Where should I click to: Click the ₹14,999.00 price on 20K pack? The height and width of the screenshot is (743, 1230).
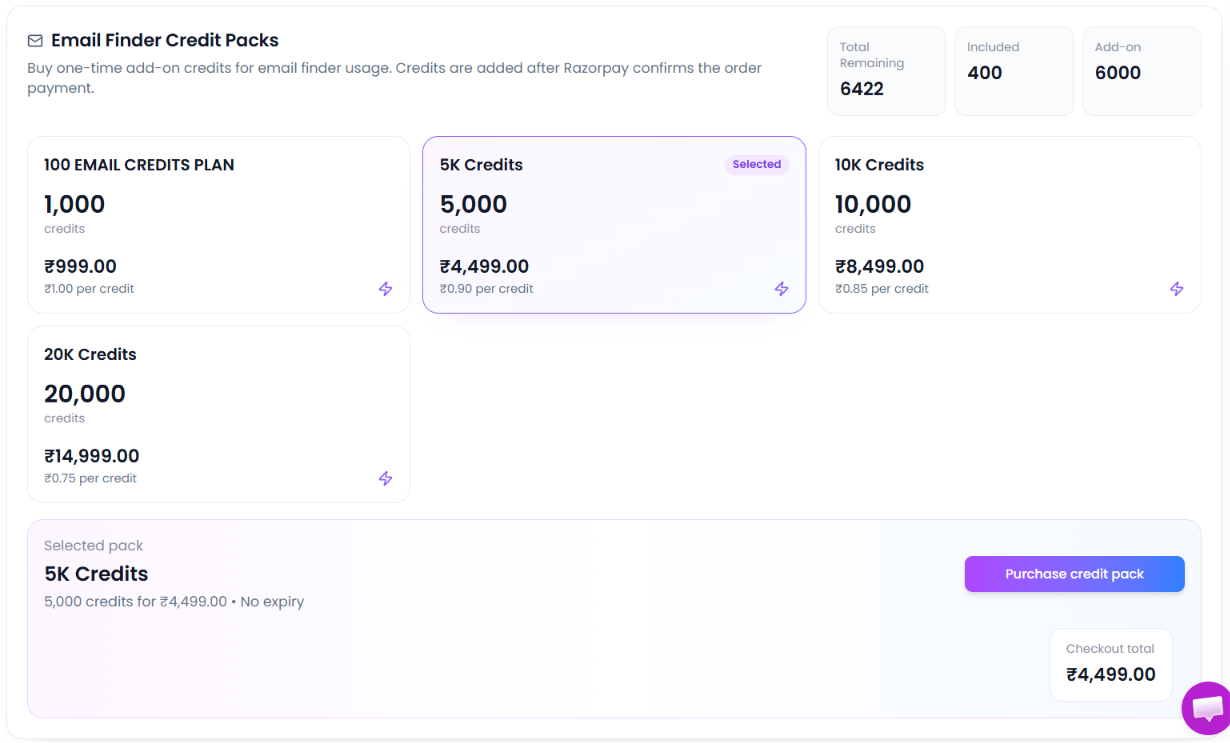click(x=91, y=457)
